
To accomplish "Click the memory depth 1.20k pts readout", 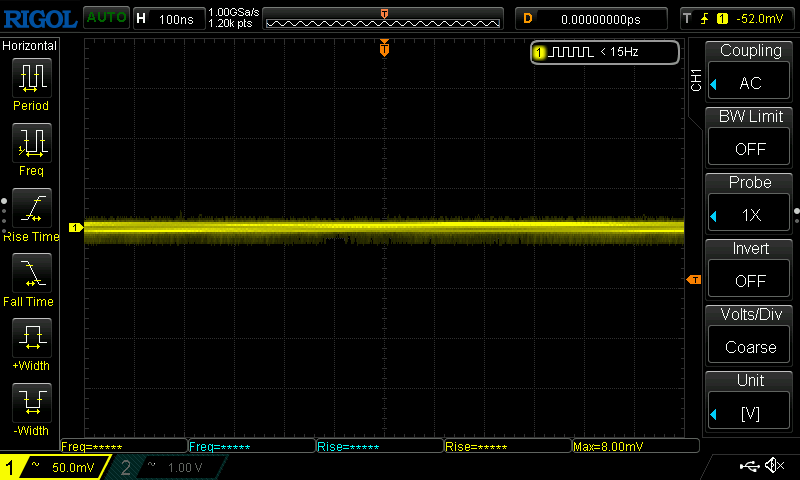I will click(x=230, y=23).
